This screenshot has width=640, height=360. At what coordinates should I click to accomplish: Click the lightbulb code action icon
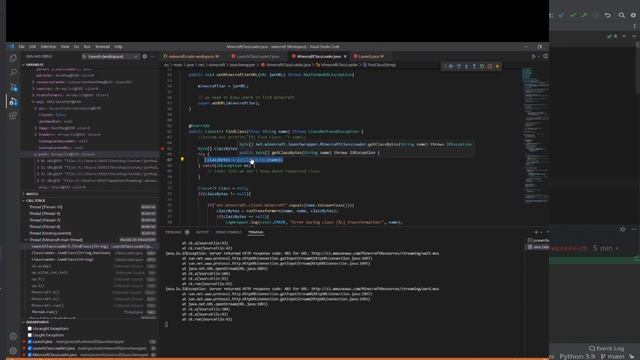182,159
